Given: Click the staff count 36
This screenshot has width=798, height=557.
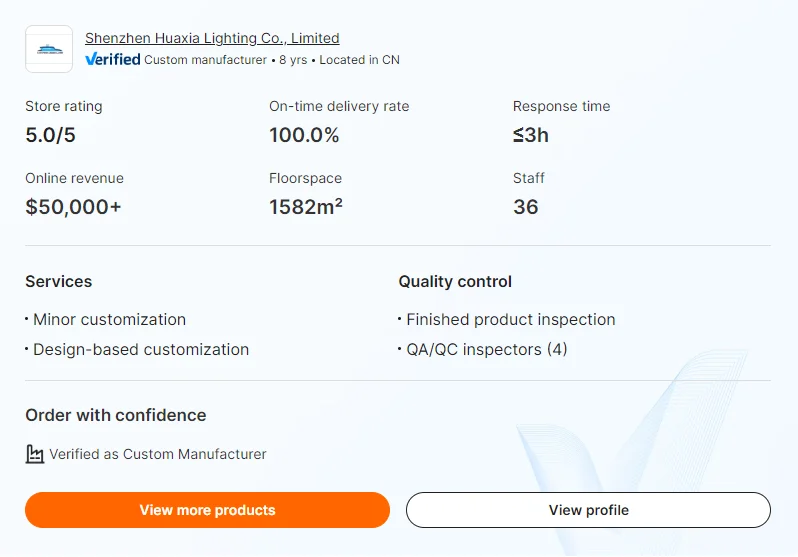Looking at the screenshot, I should pos(525,207).
